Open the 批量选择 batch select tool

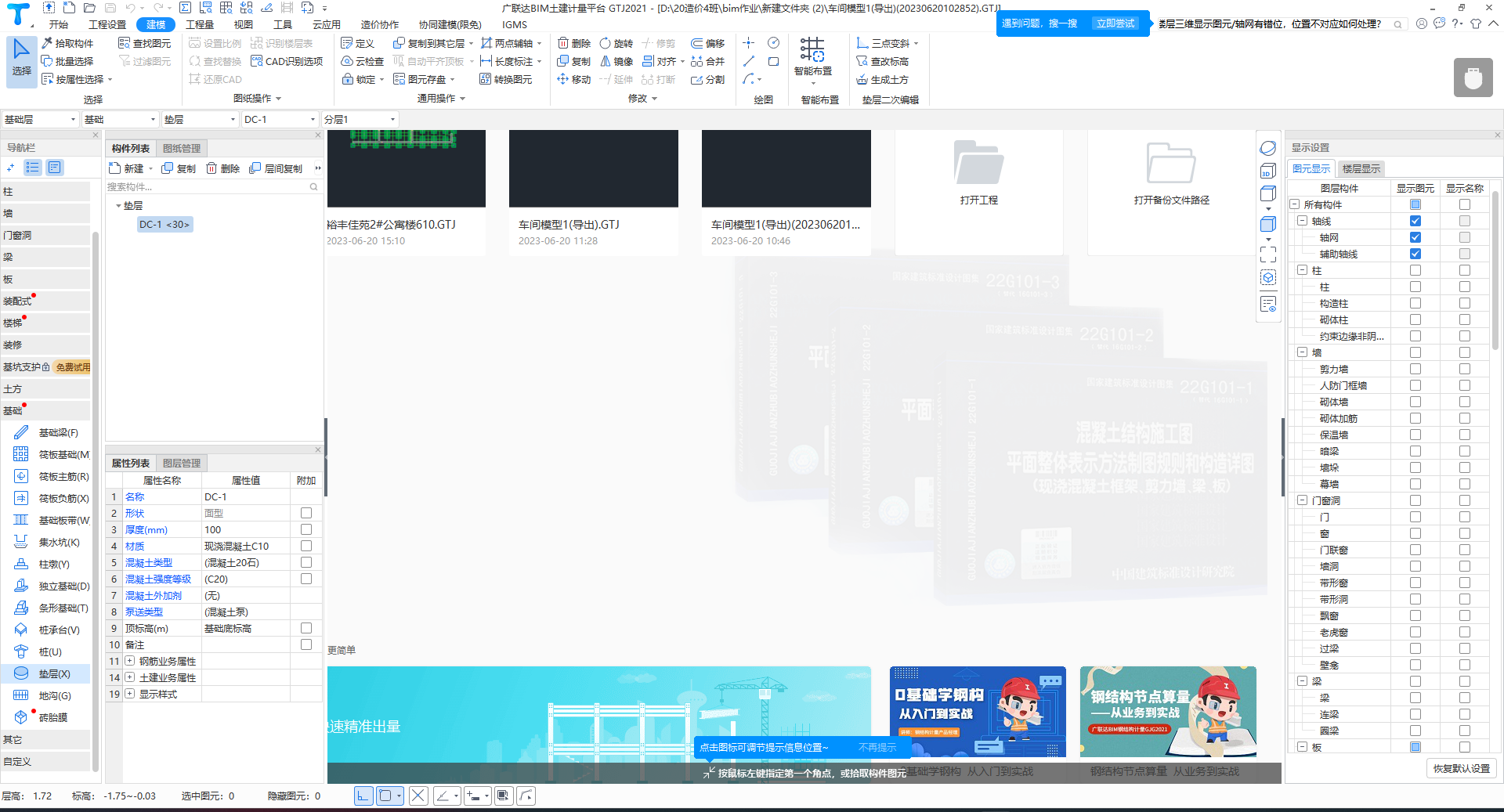click(x=67, y=61)
